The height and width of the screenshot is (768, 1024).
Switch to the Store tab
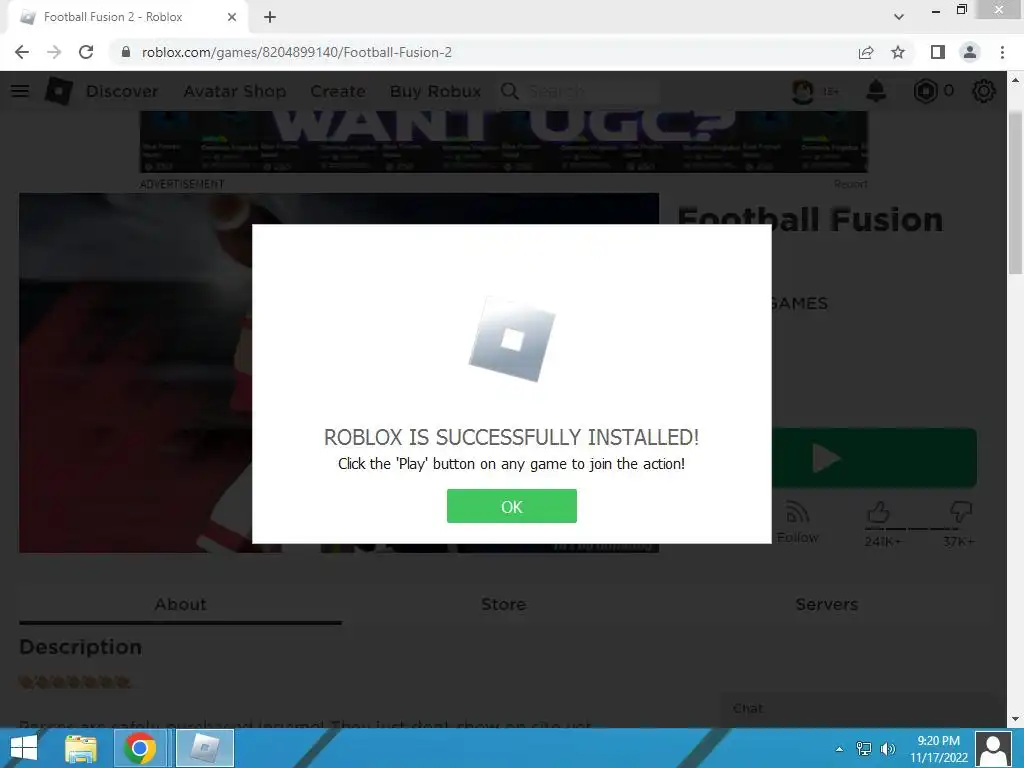coord(504,604)
